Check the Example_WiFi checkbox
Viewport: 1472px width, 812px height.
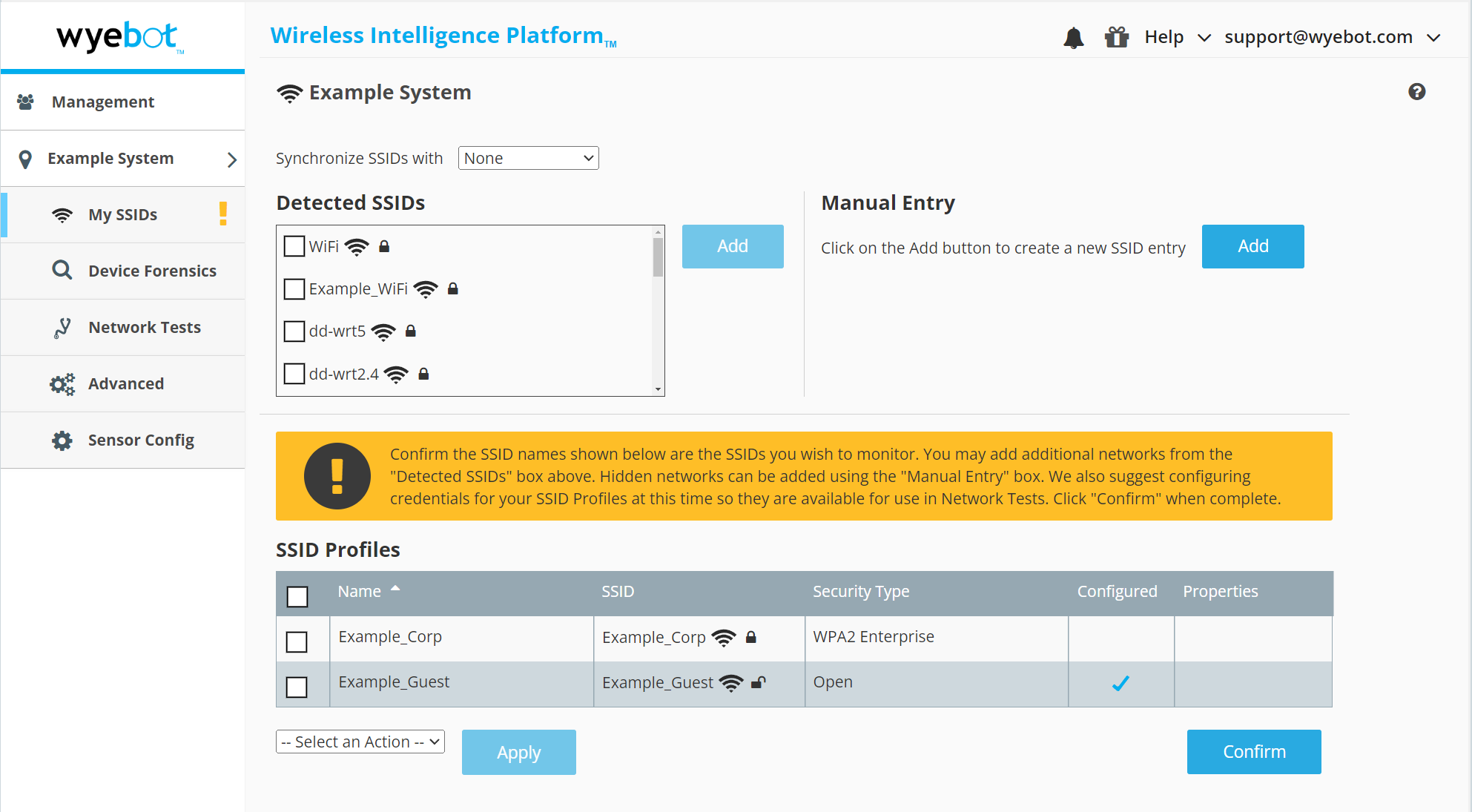coord(294,288)
